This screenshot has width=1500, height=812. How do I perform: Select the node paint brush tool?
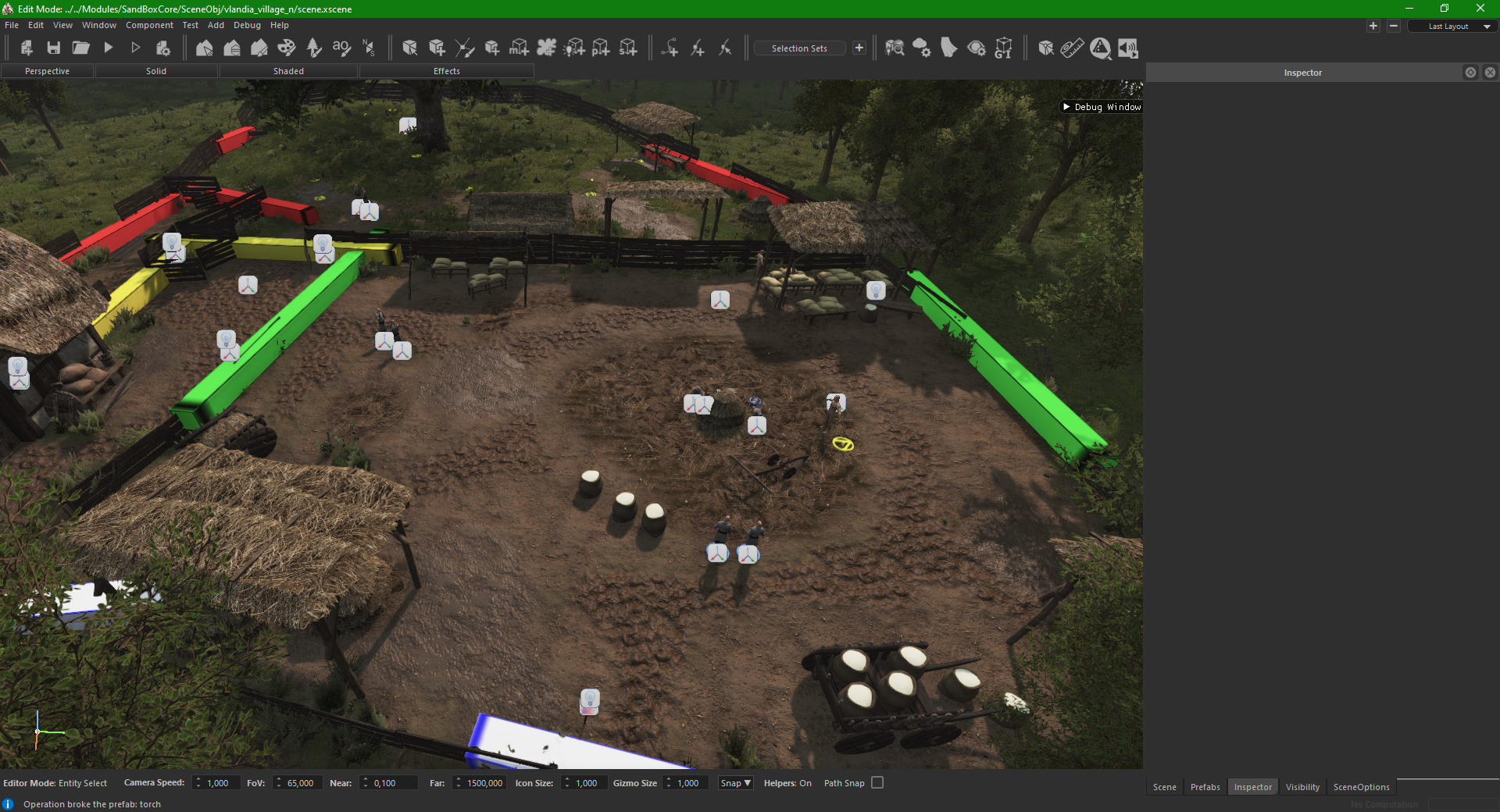(465, 48)
